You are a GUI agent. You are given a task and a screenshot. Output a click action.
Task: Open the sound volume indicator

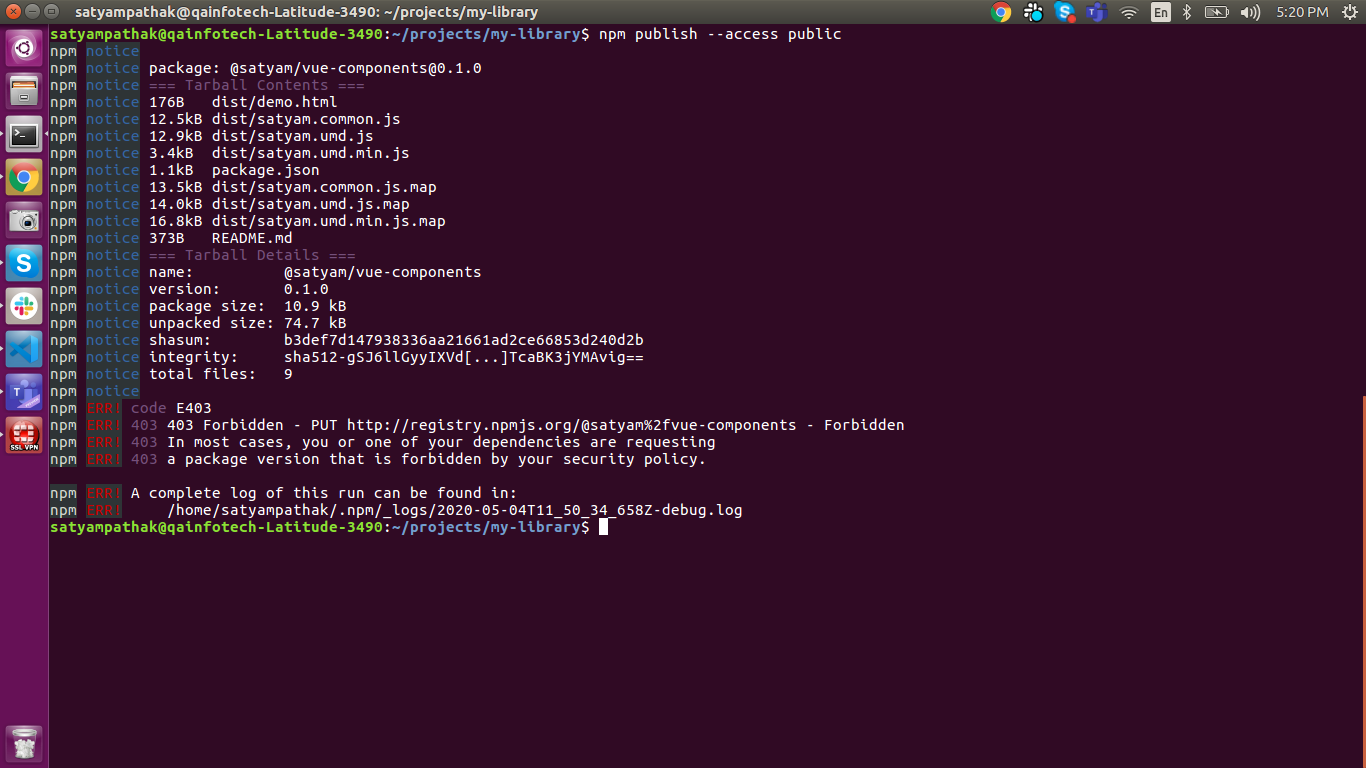coord(1250,12)
